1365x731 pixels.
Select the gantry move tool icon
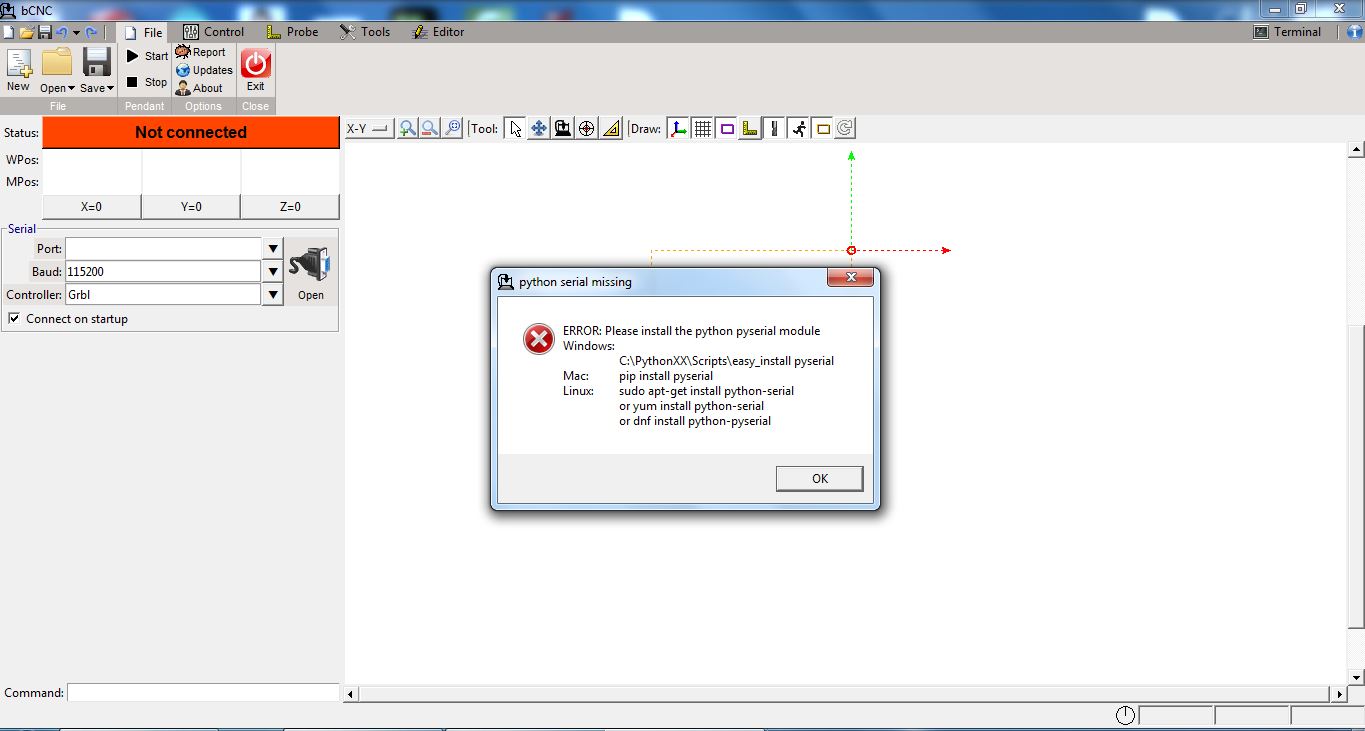563,129
